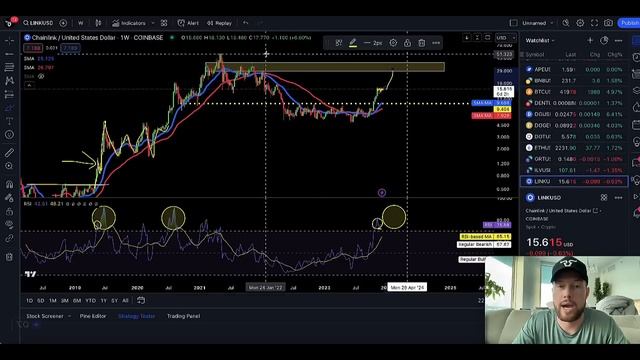Lock the selected drawing
This screenshot has width=640, height=360.
tap(407, 43)
